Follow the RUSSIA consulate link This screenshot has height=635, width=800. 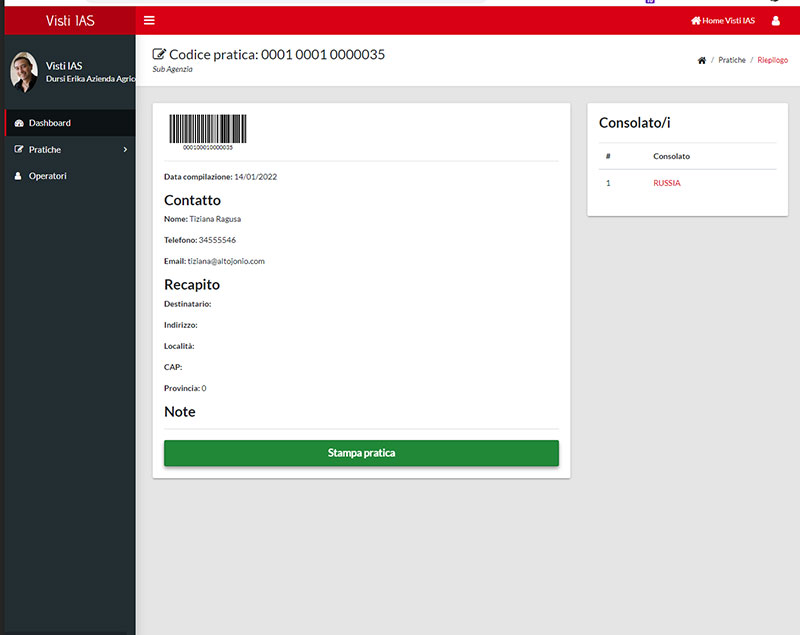coord(667,183)
